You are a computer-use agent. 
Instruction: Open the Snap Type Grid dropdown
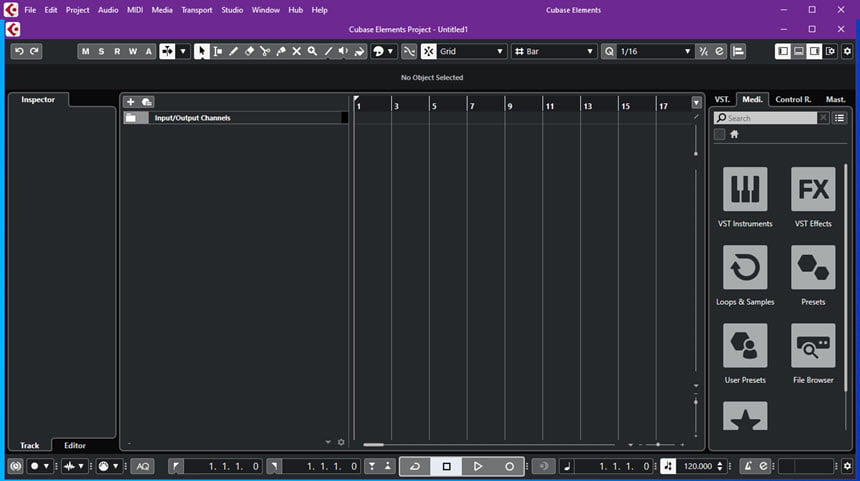point(472,52)
